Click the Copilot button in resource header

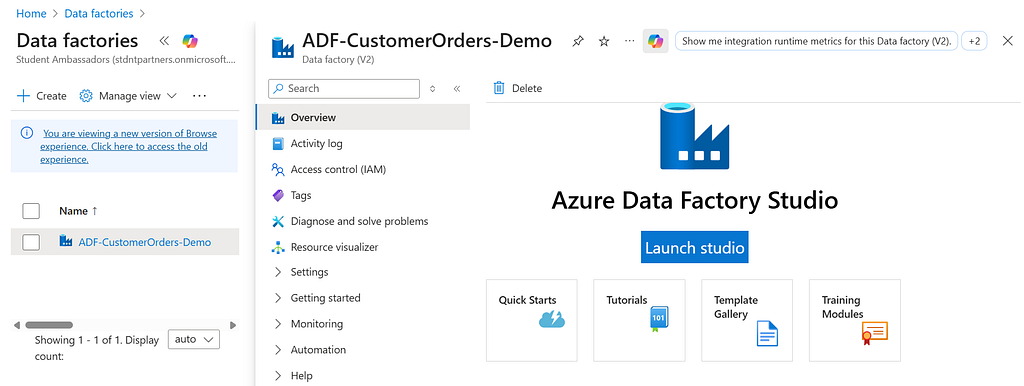pos(656,41)
